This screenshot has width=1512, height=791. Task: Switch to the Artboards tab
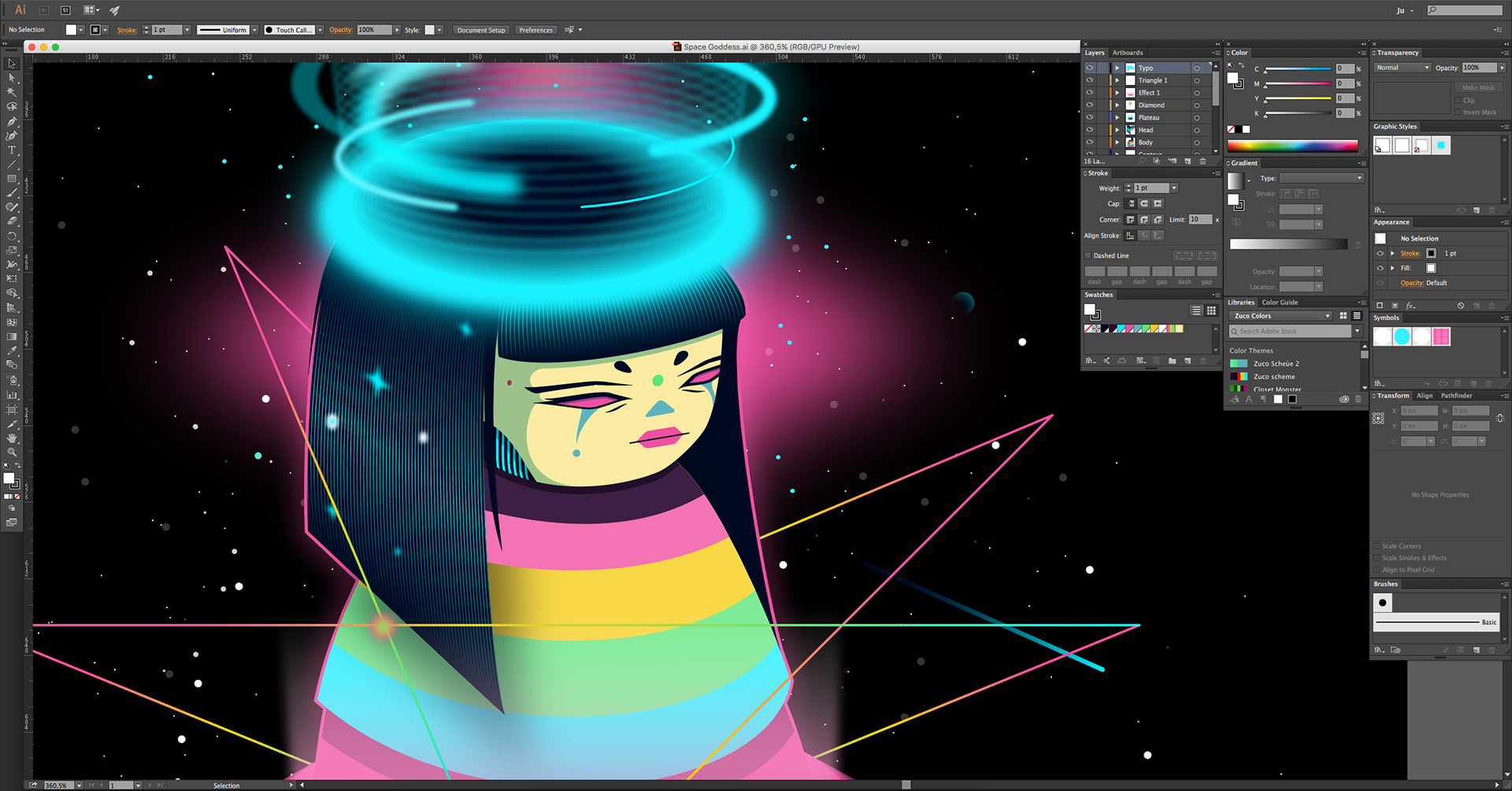click(1128, 53)
